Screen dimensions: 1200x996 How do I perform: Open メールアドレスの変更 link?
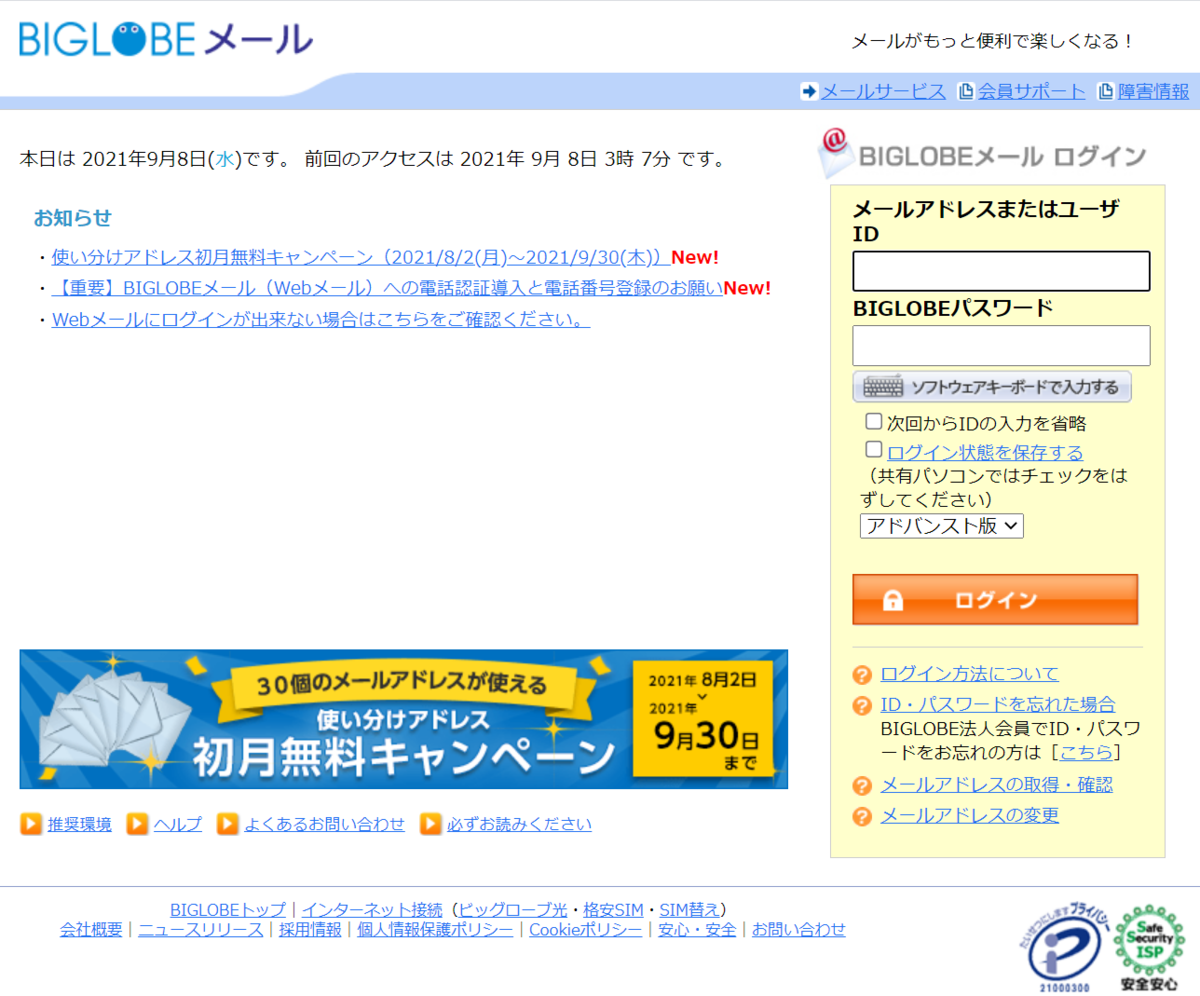(969, 815)
